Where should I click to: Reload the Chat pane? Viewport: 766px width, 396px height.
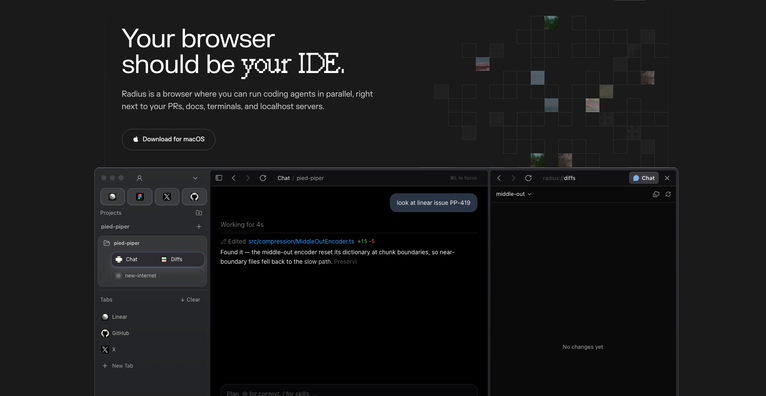(263, 178)
